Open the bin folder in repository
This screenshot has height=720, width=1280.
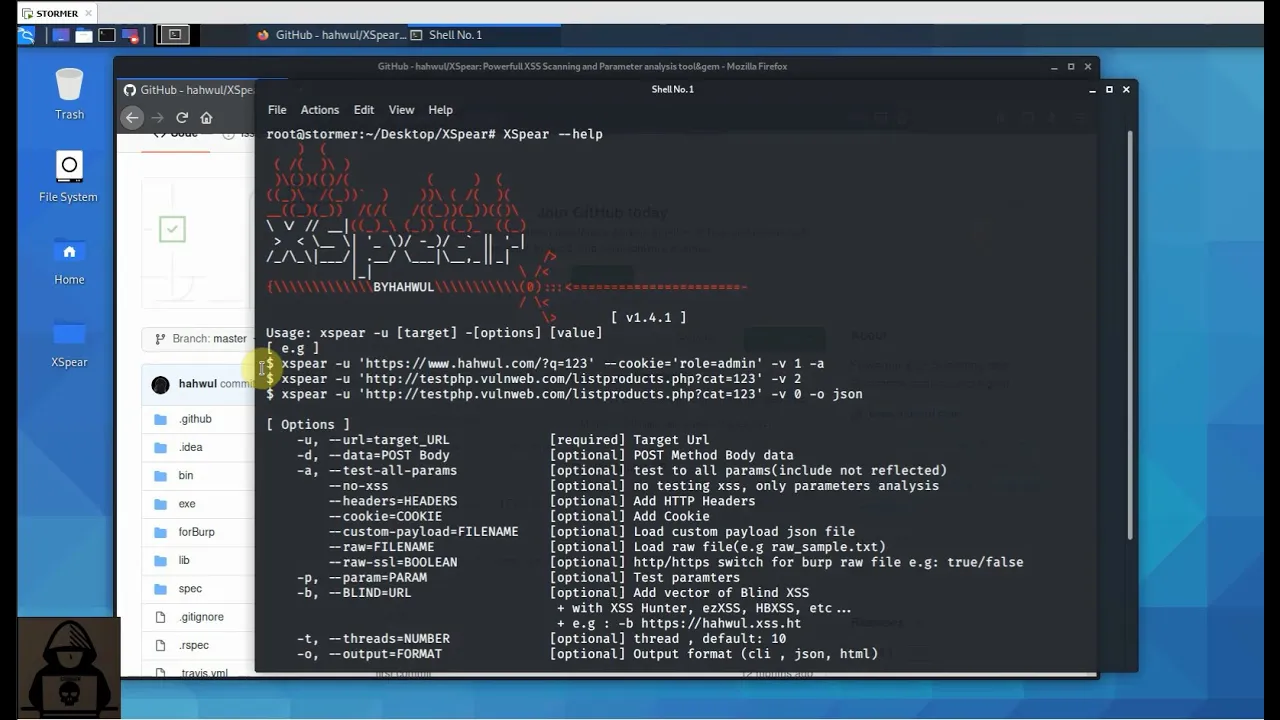click(186, 475)
